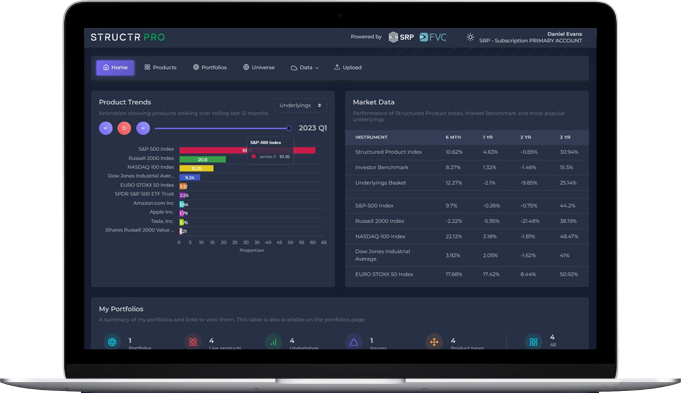Click the Product types arrows icon

coord(434,342)
